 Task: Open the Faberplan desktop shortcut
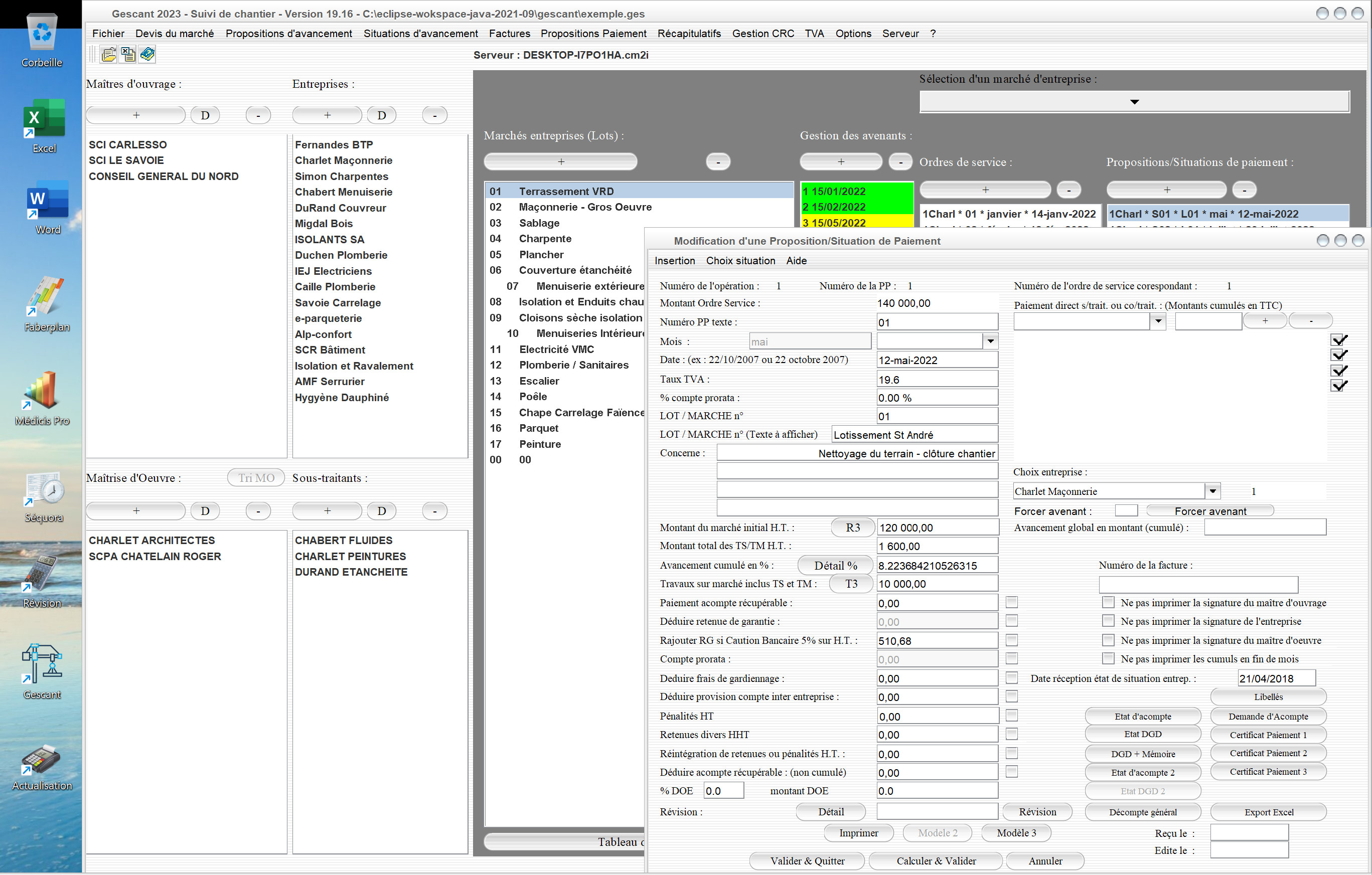point(47,304)
